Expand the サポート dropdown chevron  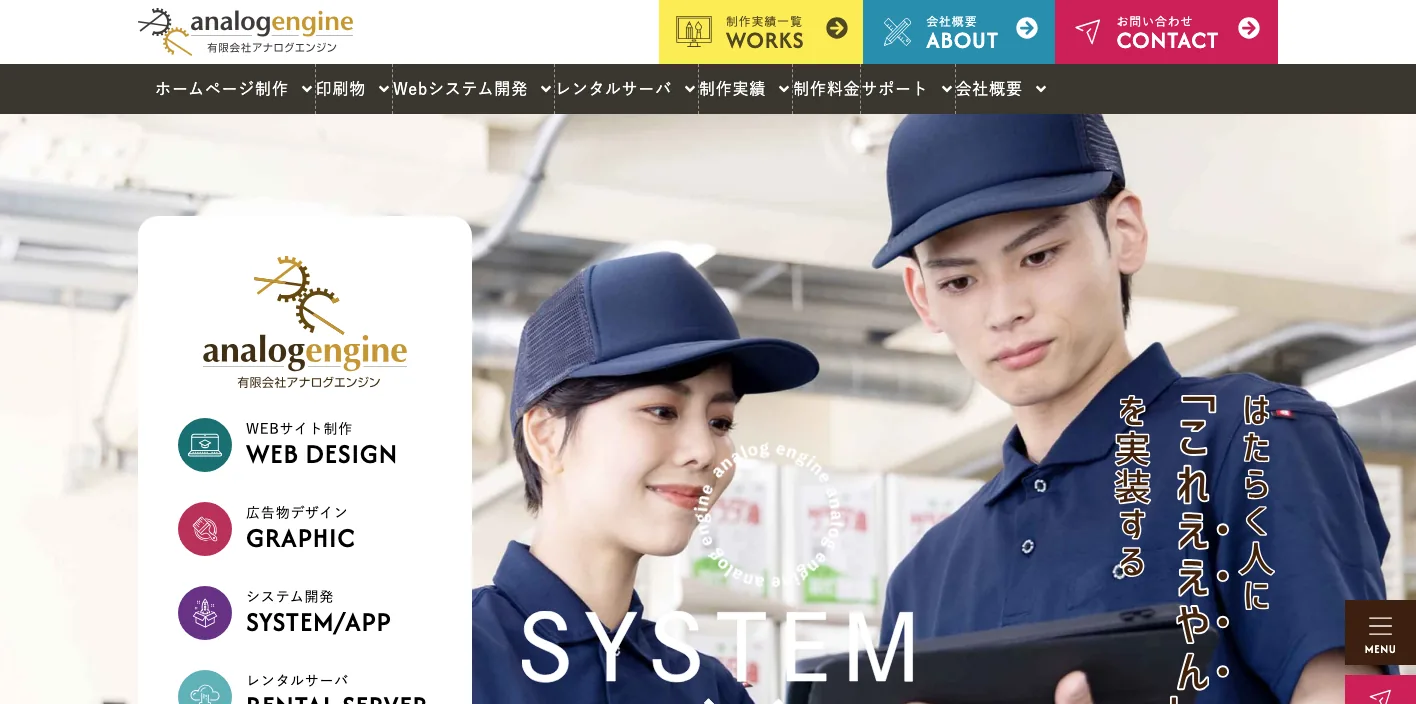click(x=946, y=89)
